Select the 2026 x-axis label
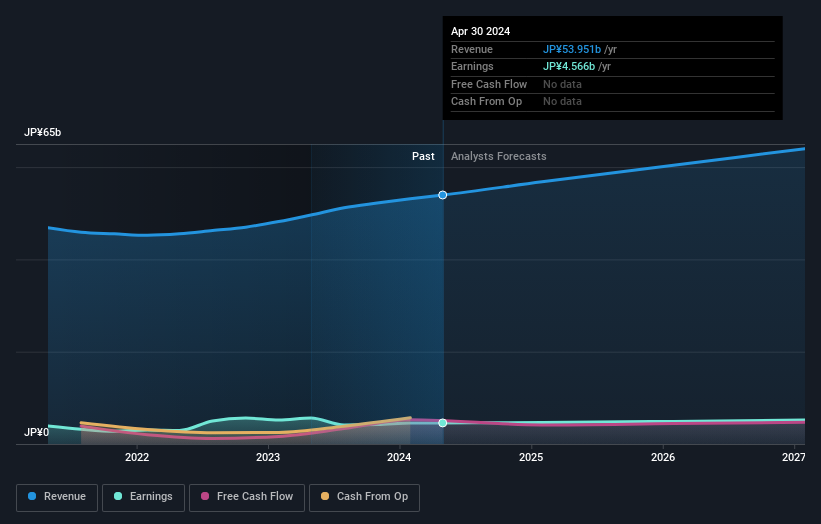This screenshot has width=821, height=524. (663, 457)
